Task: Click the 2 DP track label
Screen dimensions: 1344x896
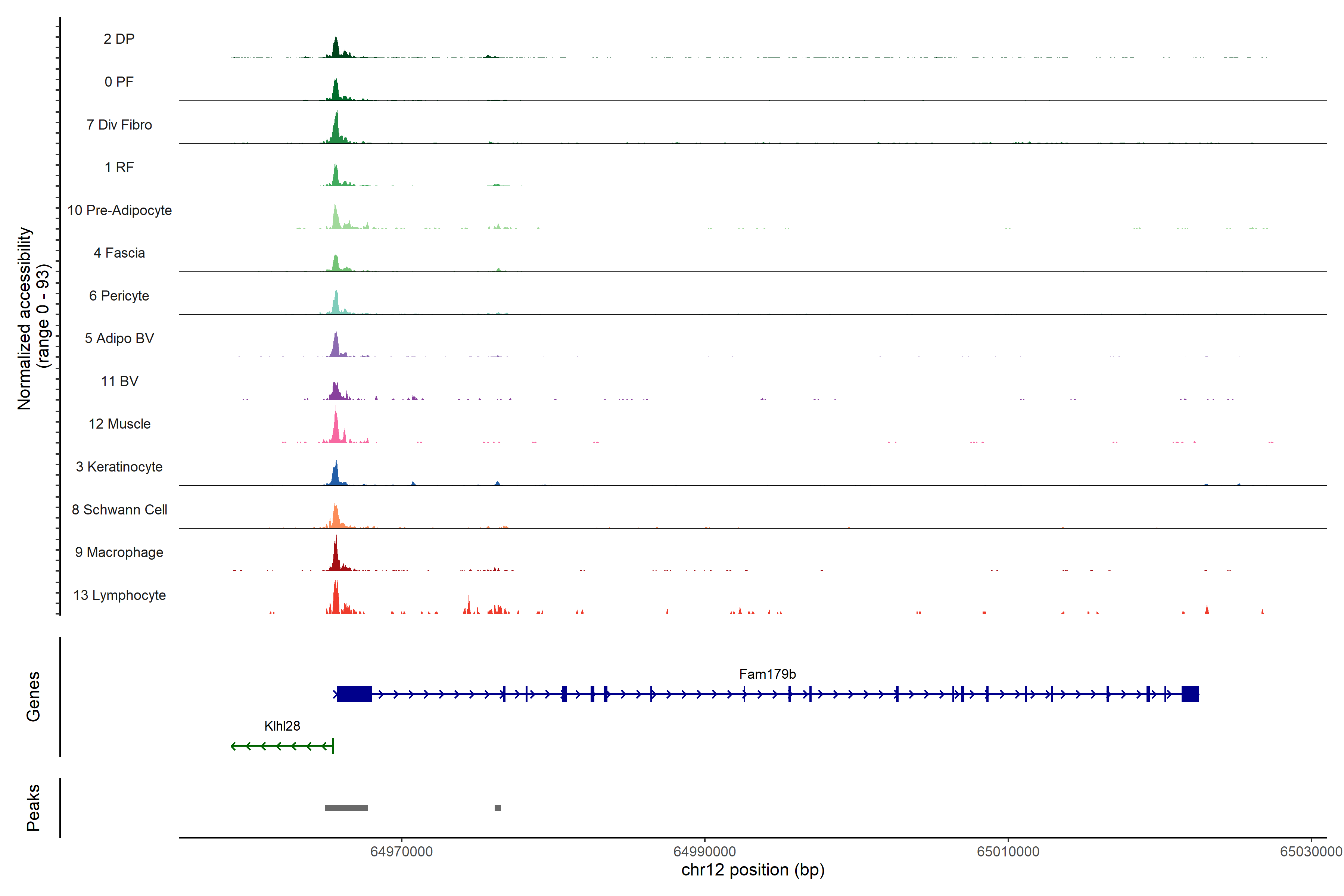Action: click(119, 39)
